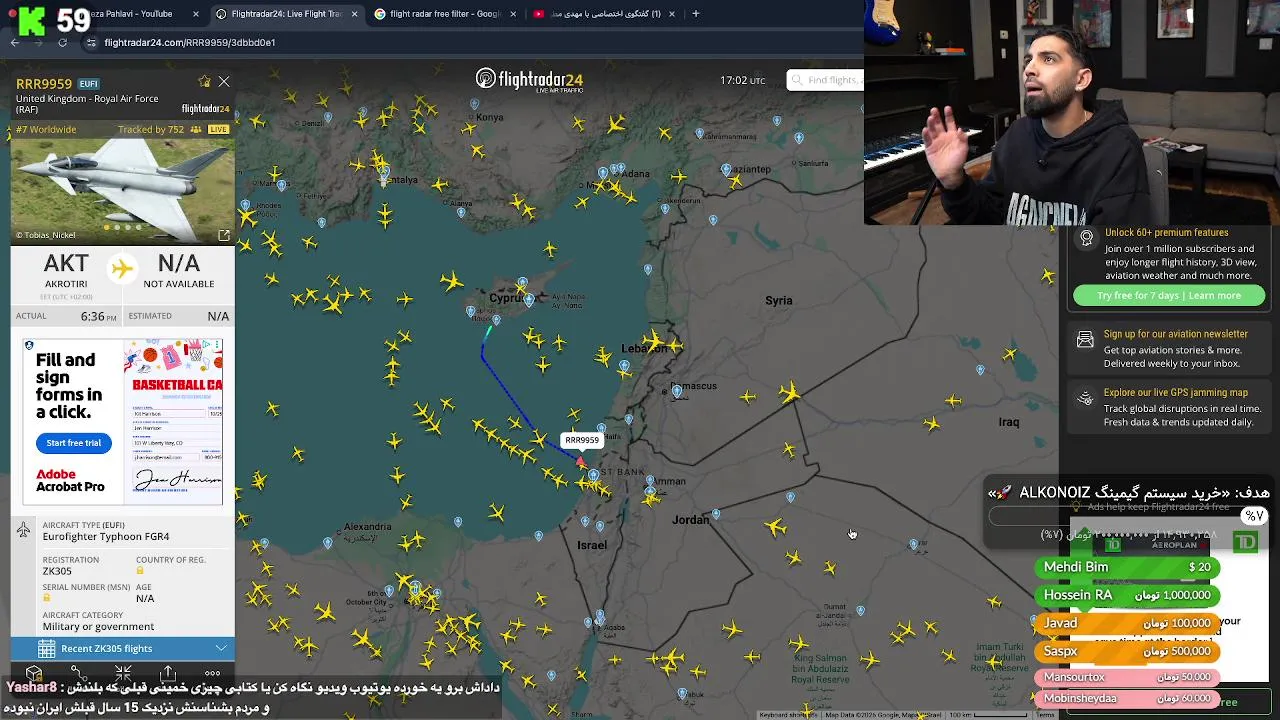
Task: Click the yellow airplane icon between AKT and N/A
Action: [x=122, y=270]
